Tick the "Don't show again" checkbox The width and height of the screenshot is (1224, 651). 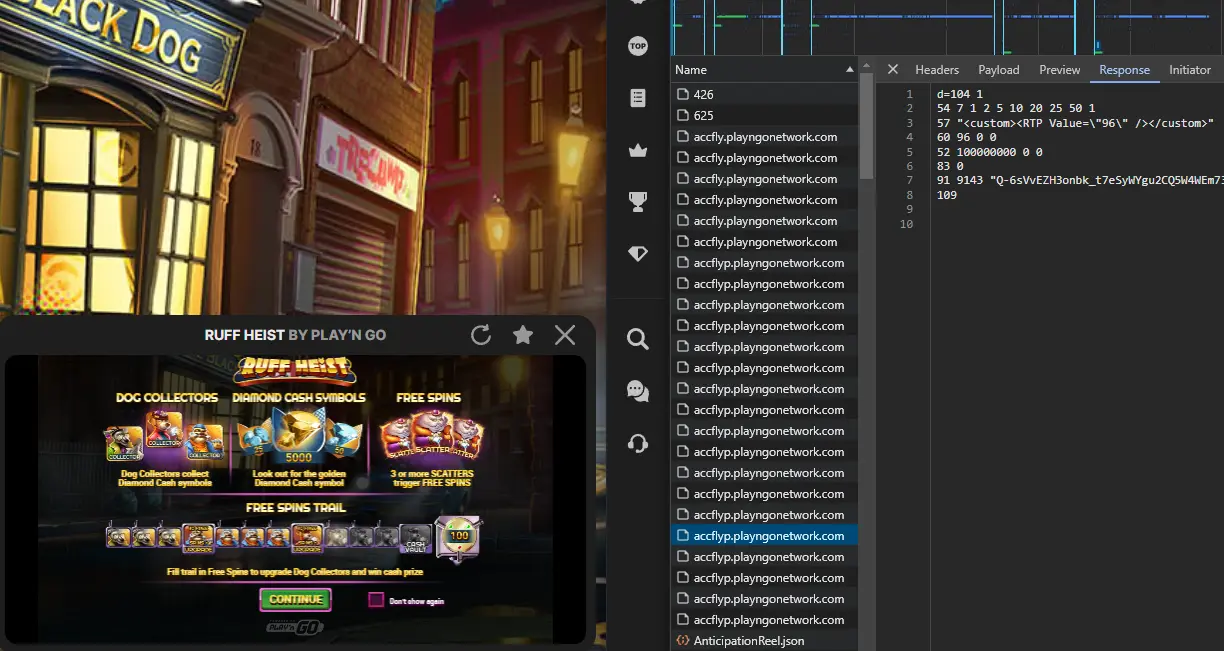point(376,600)
